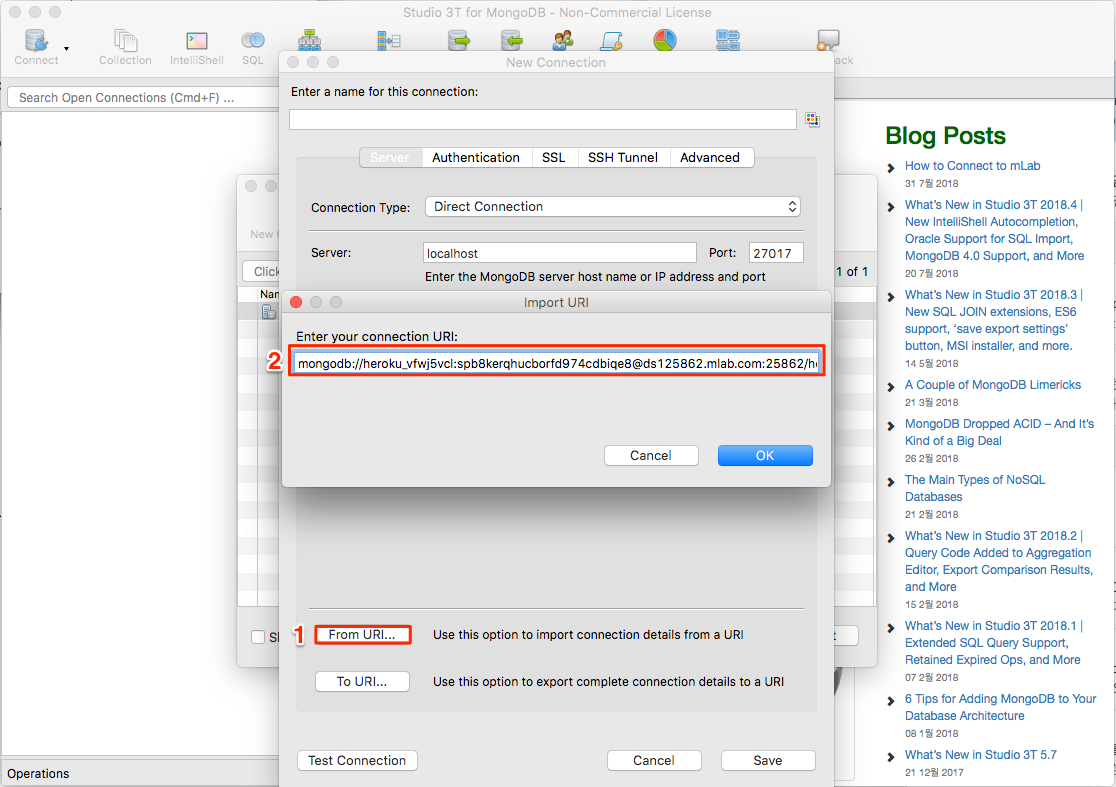Image resolution: width=1116 pixels, height=787 pixels.
Task: Select the color grid icon beside the name field
Action: (812, 119)
